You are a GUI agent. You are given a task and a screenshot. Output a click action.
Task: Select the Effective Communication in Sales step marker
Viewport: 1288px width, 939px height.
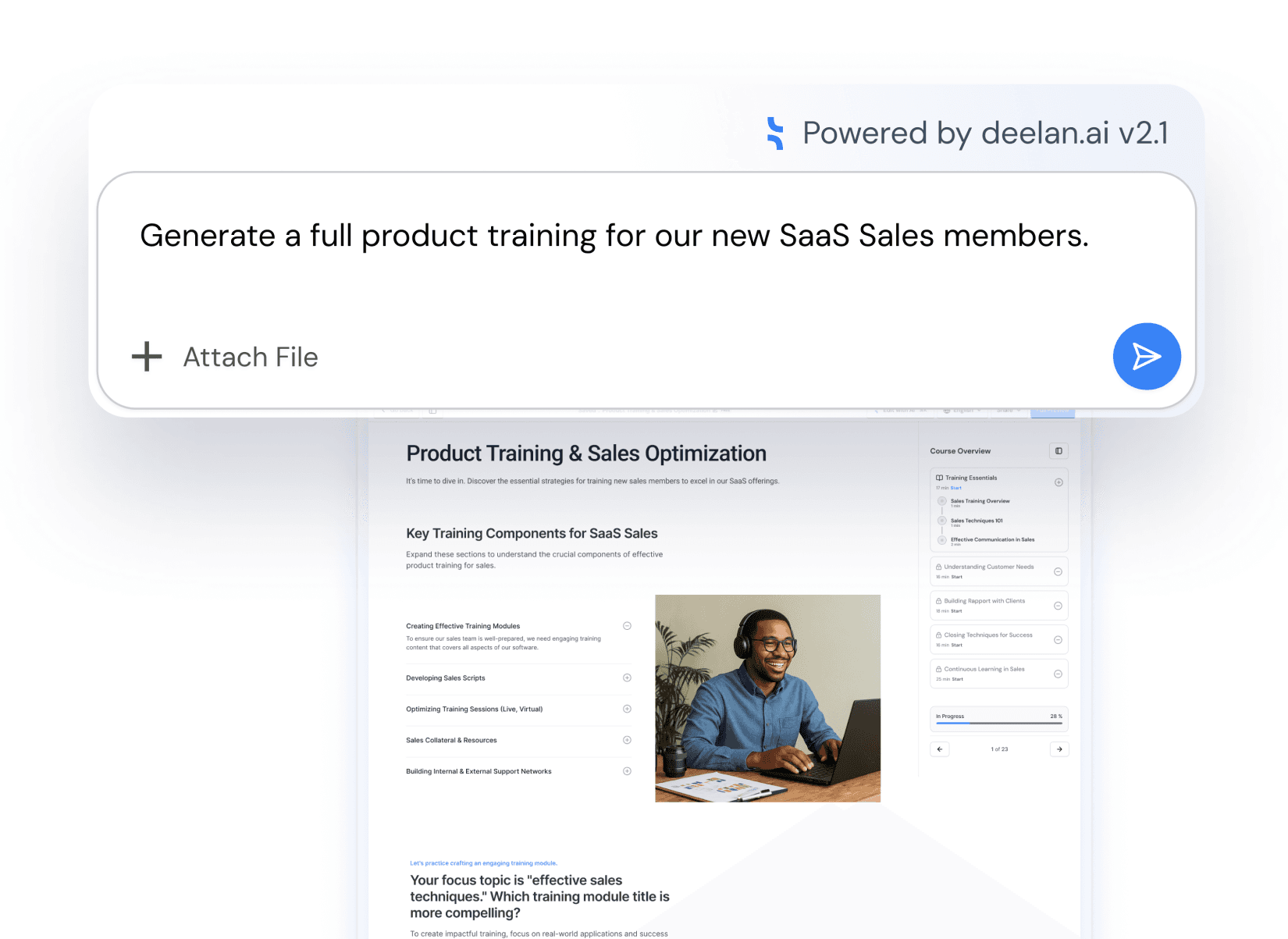942,540
